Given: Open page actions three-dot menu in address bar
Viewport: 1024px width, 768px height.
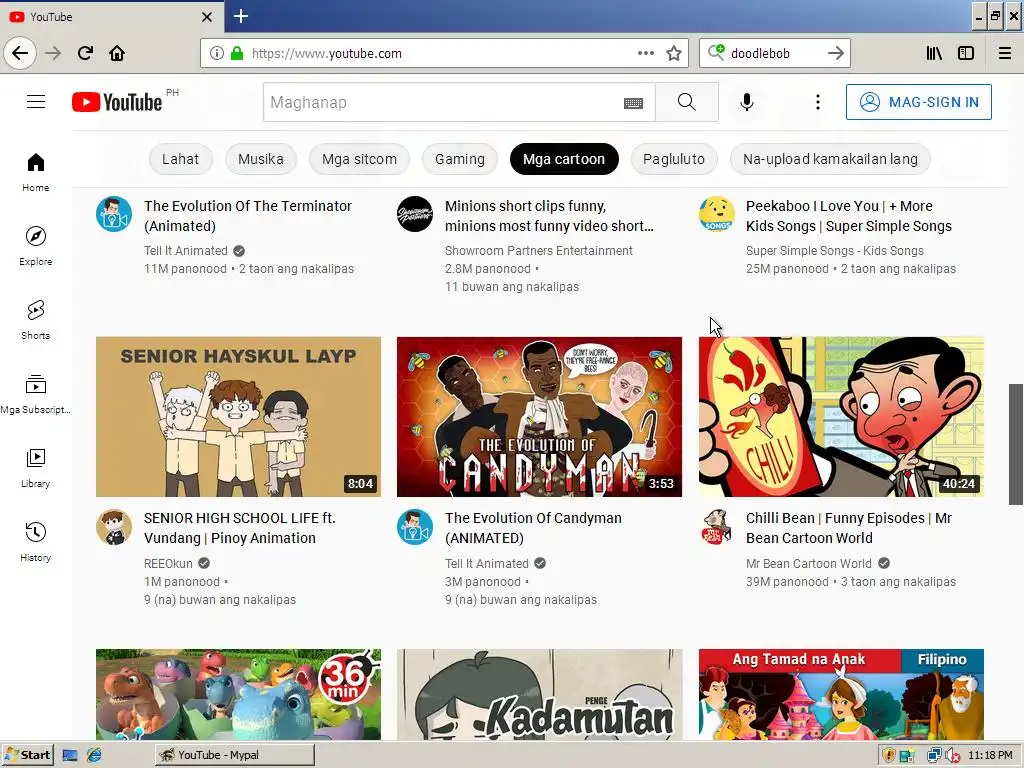Looking at the screenshot, I should pyautogui.click(x=646, y=53).
